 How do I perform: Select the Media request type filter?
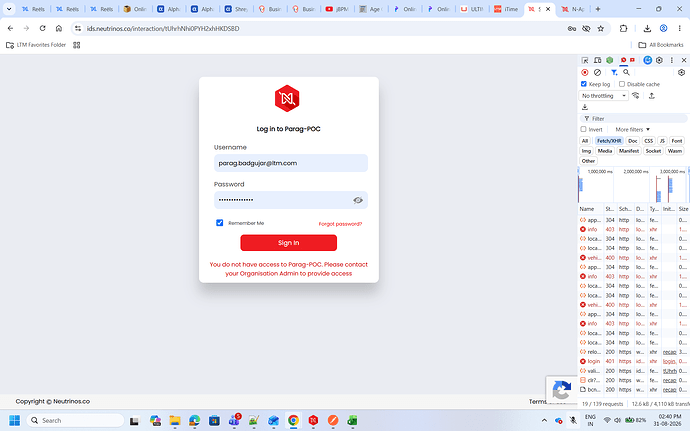605,151
